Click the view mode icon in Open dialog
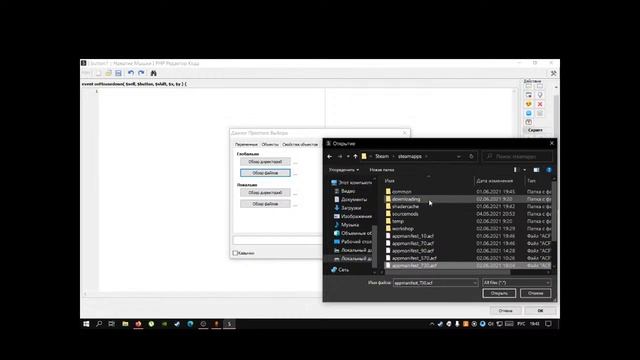640x360 pixels. (516, 170)
